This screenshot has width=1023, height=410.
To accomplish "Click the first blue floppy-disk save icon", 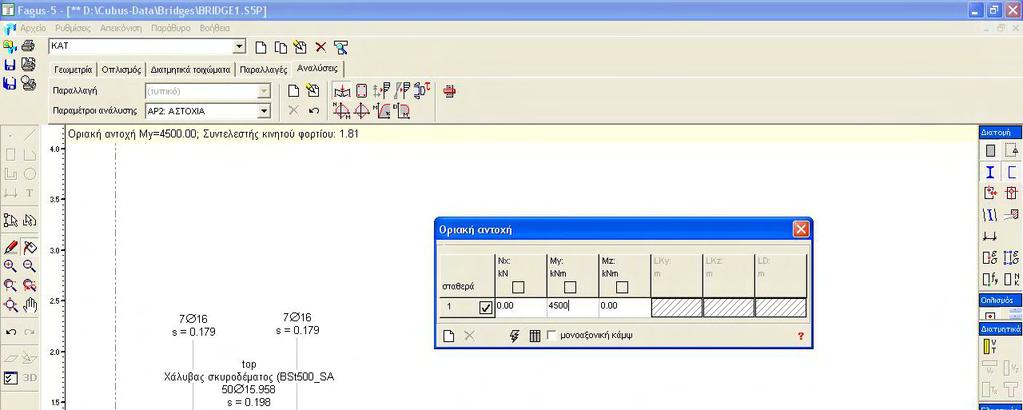I will 10,65.
